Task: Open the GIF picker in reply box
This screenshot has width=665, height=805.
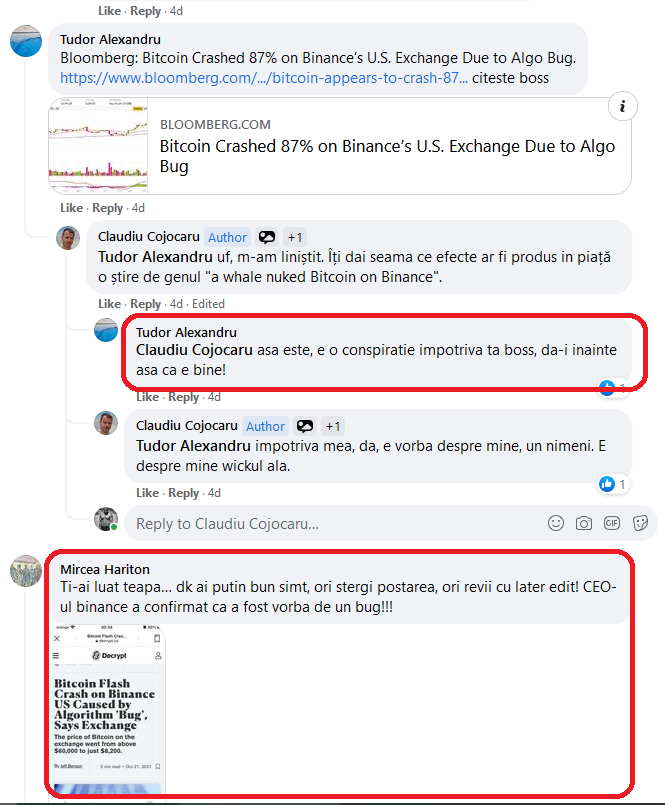Action: [612, 523]
